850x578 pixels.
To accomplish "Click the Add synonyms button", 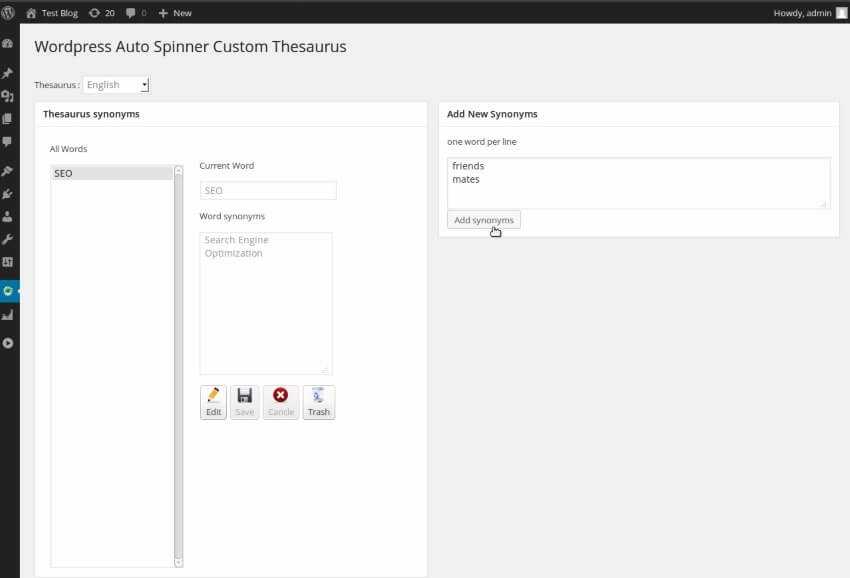I will [484, 220].
